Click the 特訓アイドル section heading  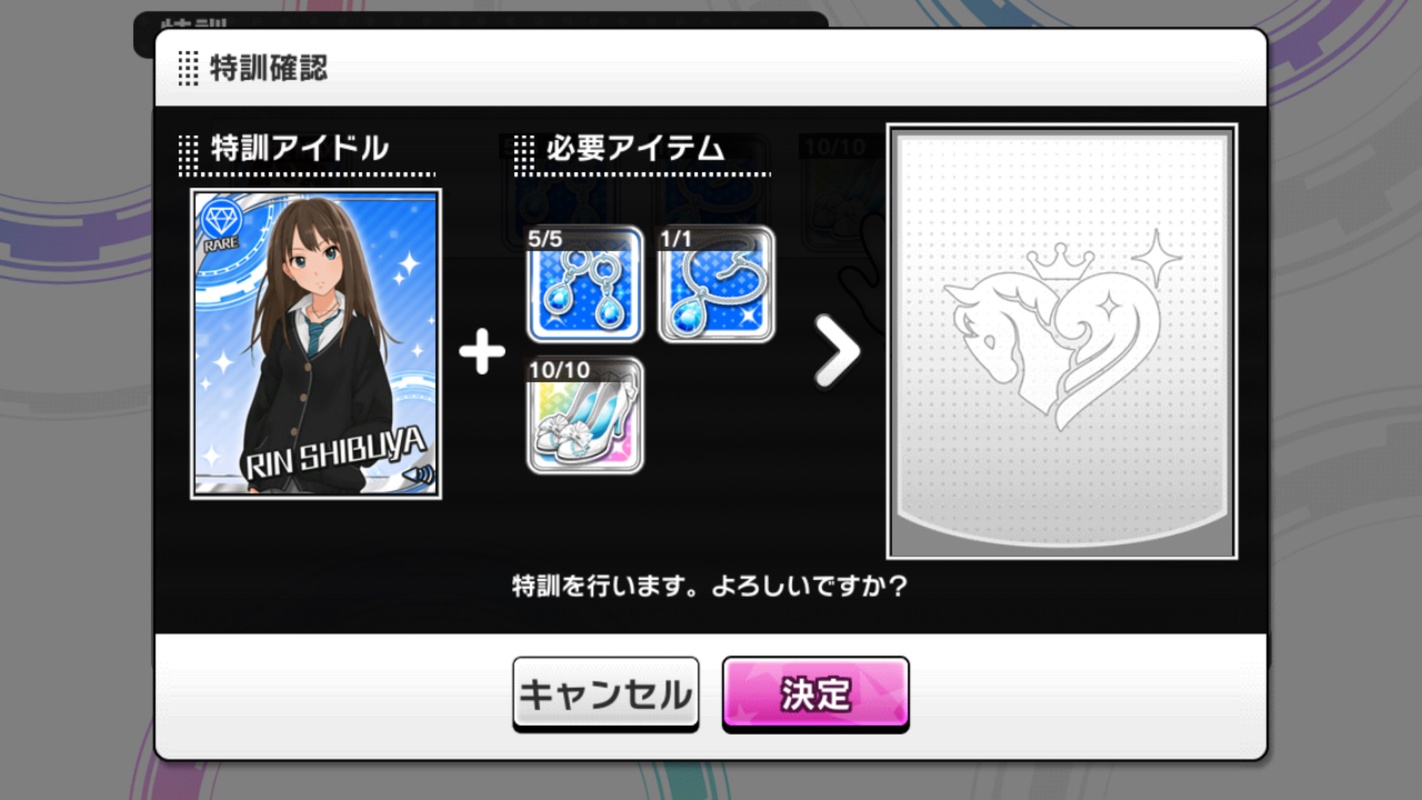pos(299,148)
